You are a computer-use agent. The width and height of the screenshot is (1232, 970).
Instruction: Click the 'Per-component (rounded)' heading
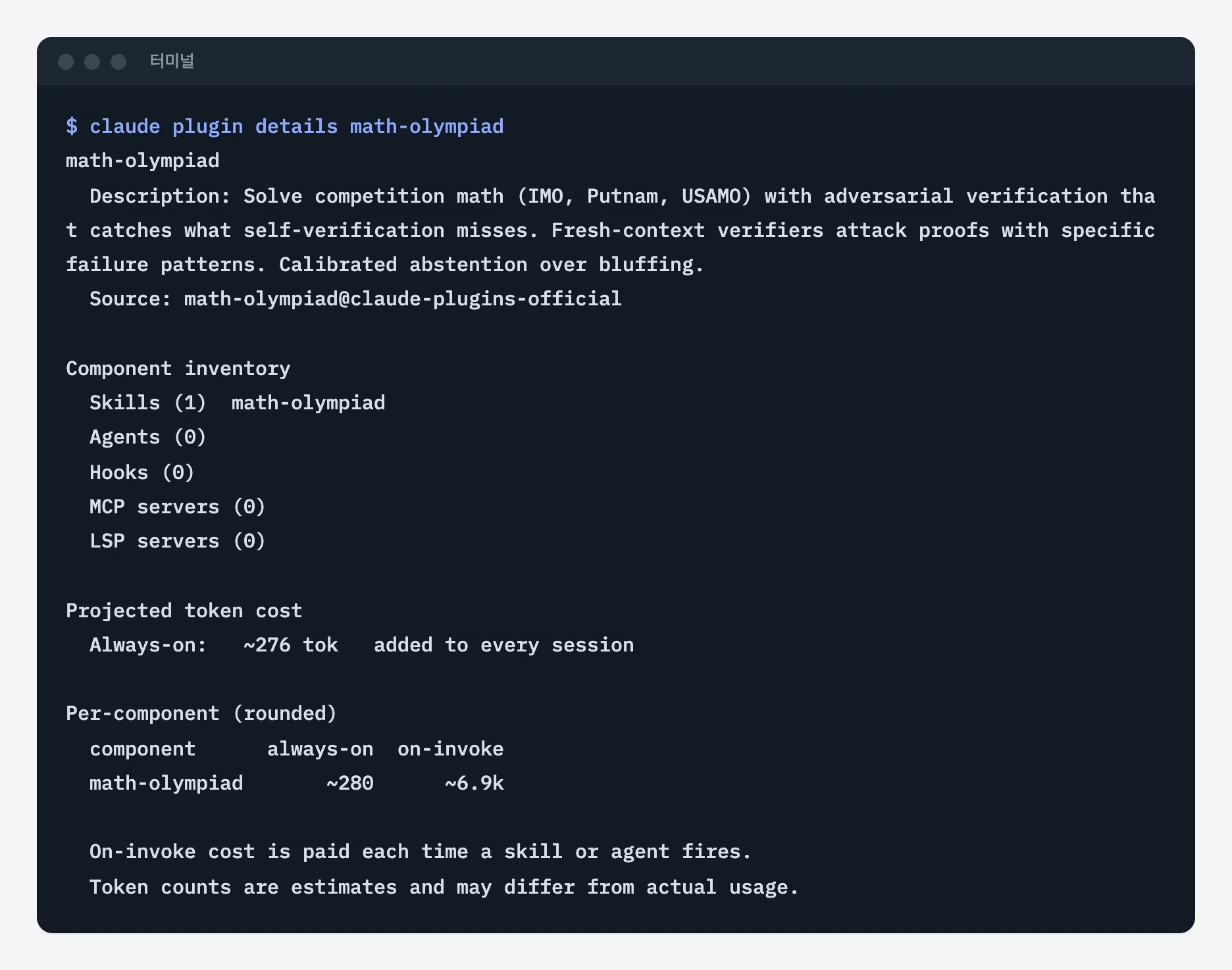[201, 713]
